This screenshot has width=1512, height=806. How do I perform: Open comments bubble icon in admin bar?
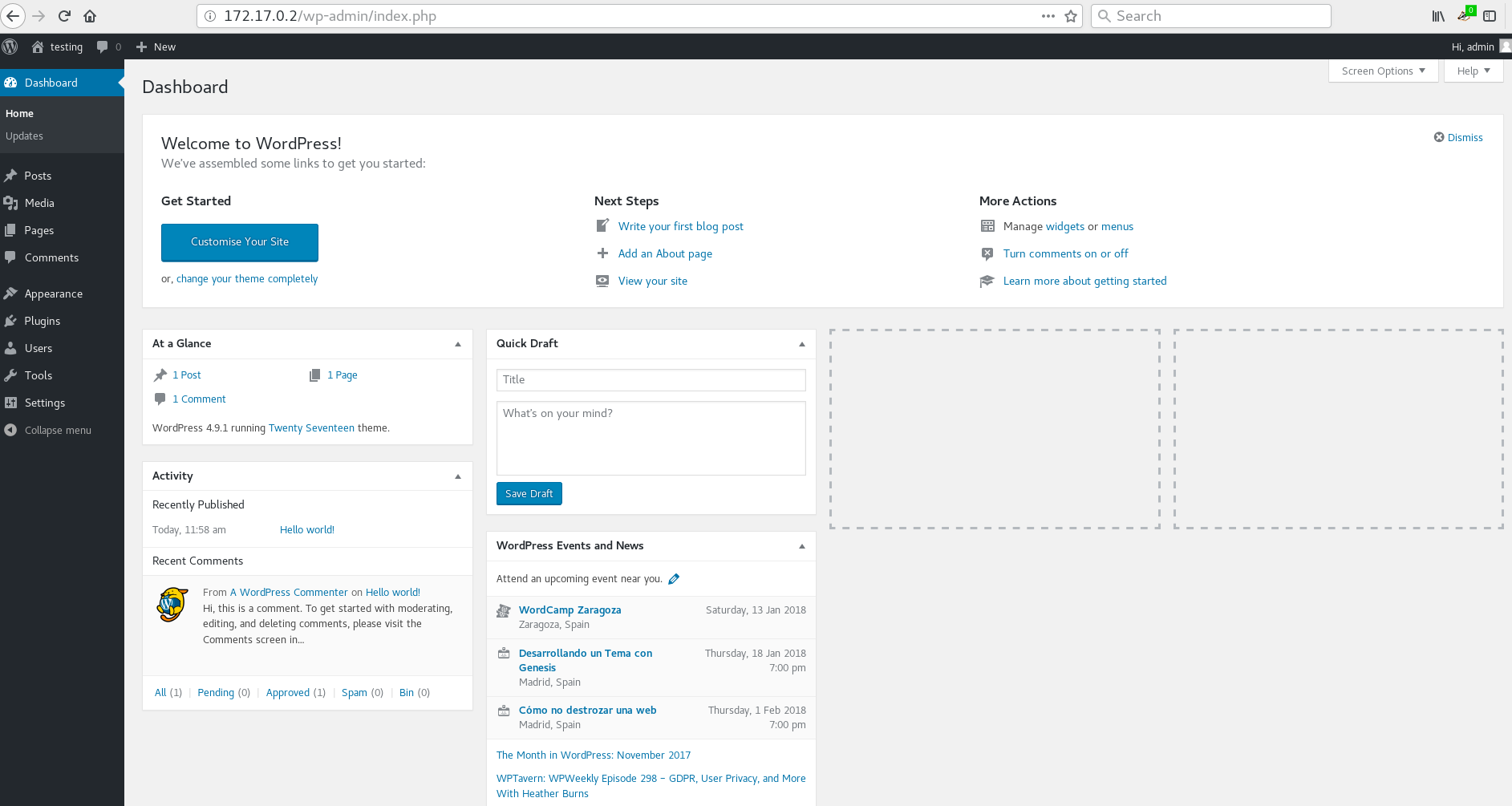(x=103, y=47)
